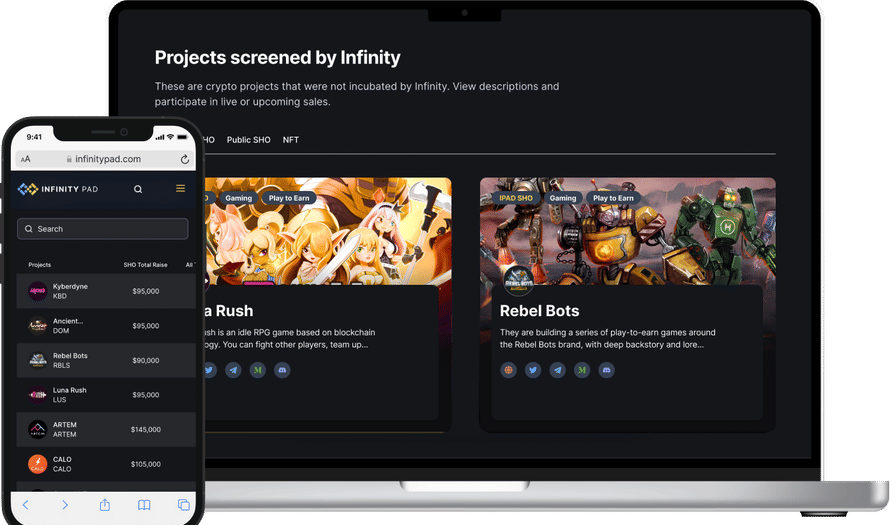Click the IPAD SHO tag on Rebel Bots
This screenshot has width=890, height=525.
[x=516, y=198]
